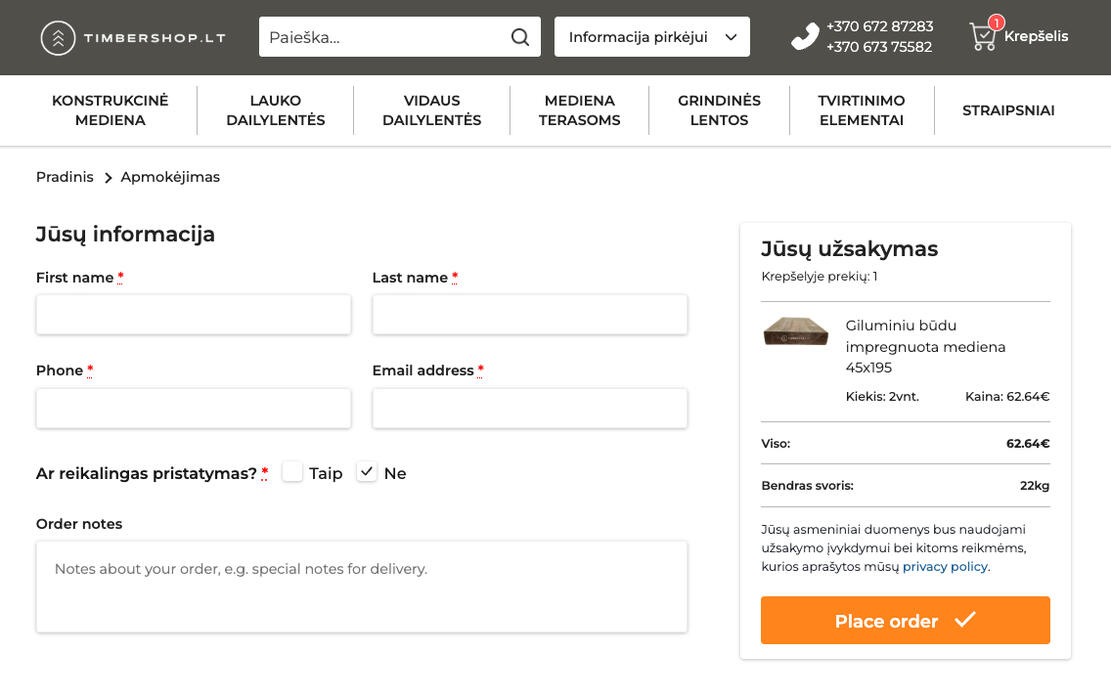This screenshot has width=1111, height=697.
Task: Click into the Email address field
Action: pos(529,408)
